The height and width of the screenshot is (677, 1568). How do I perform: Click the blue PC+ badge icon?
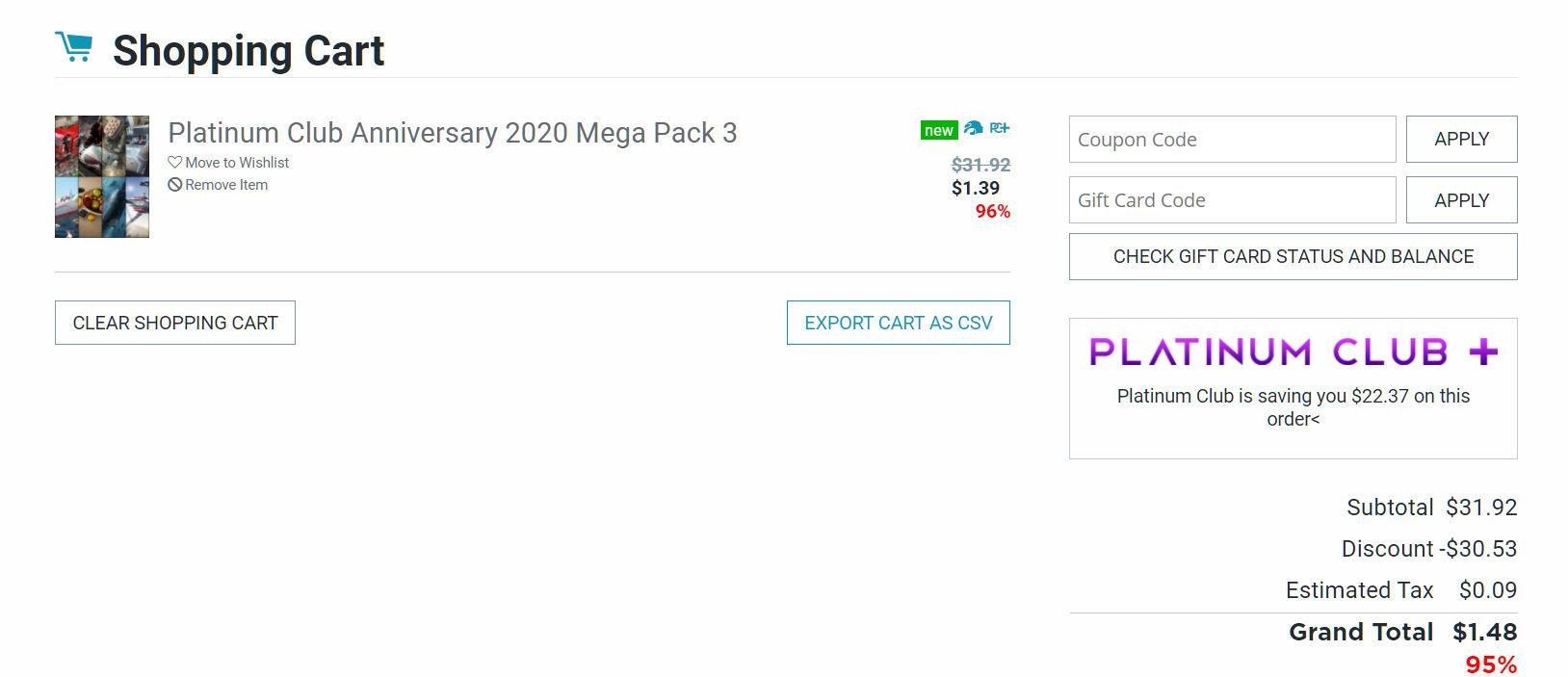point(1000,128)
